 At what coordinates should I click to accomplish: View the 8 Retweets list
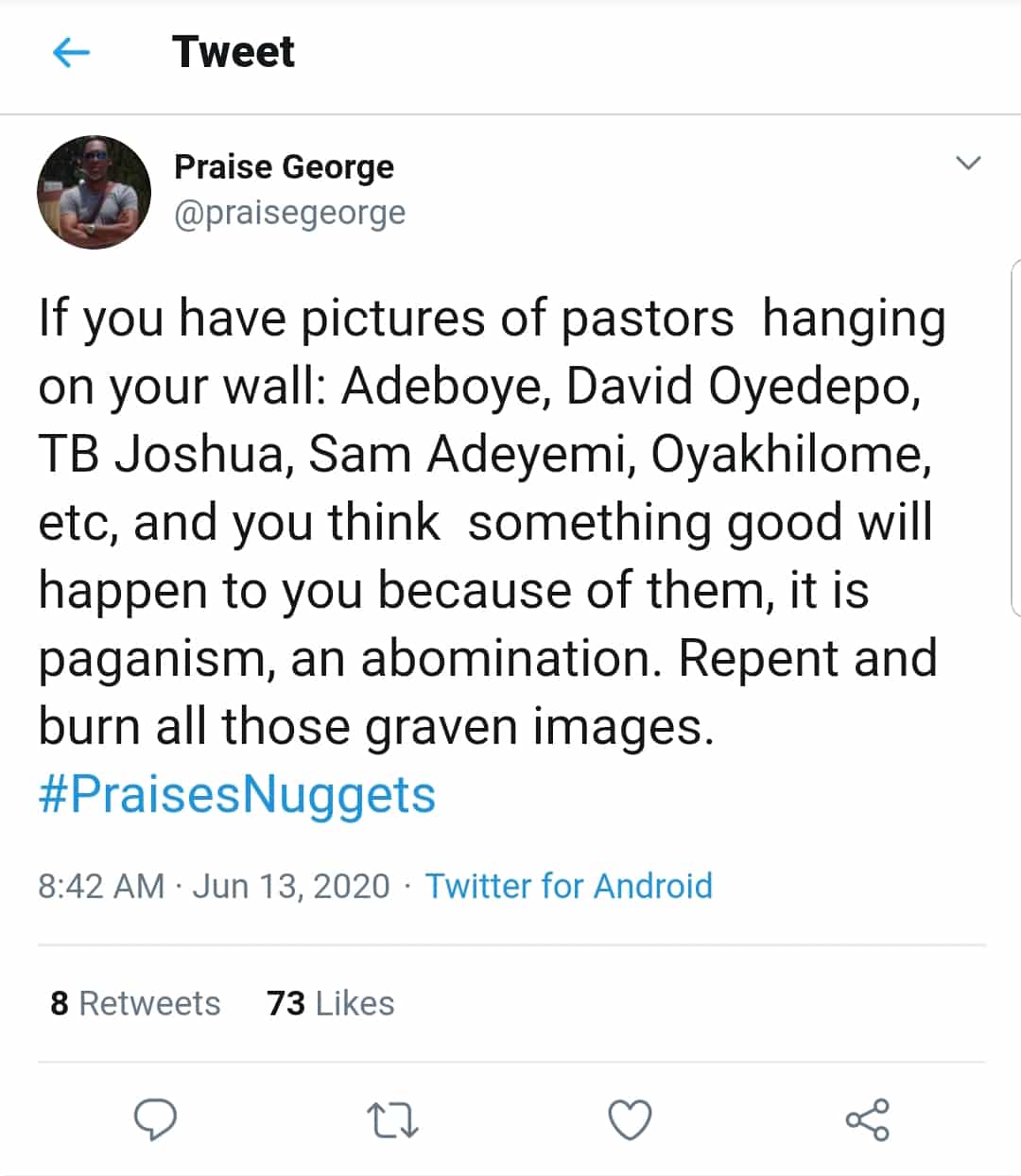coord(135,1003)
